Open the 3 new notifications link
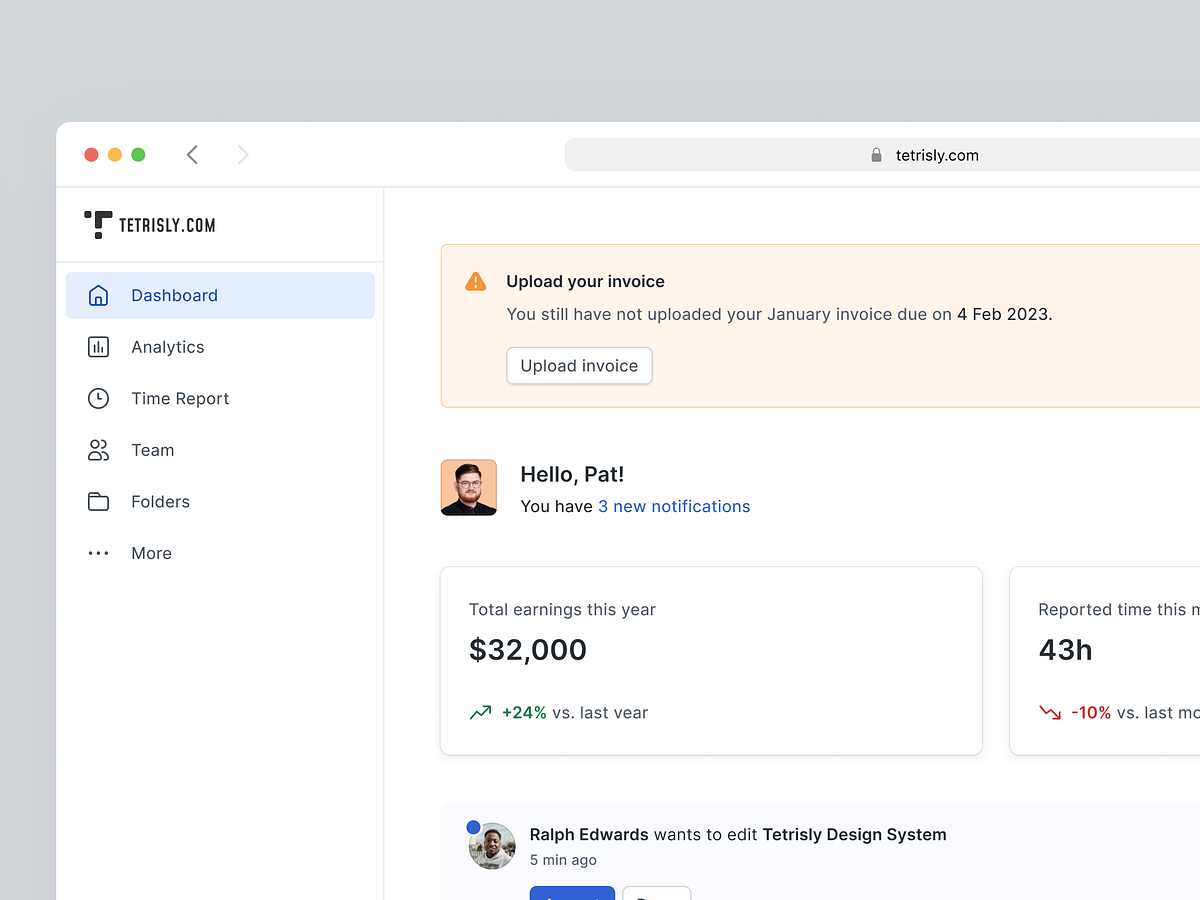Viewport: 1200px width, 900px height. pos(674,506)
